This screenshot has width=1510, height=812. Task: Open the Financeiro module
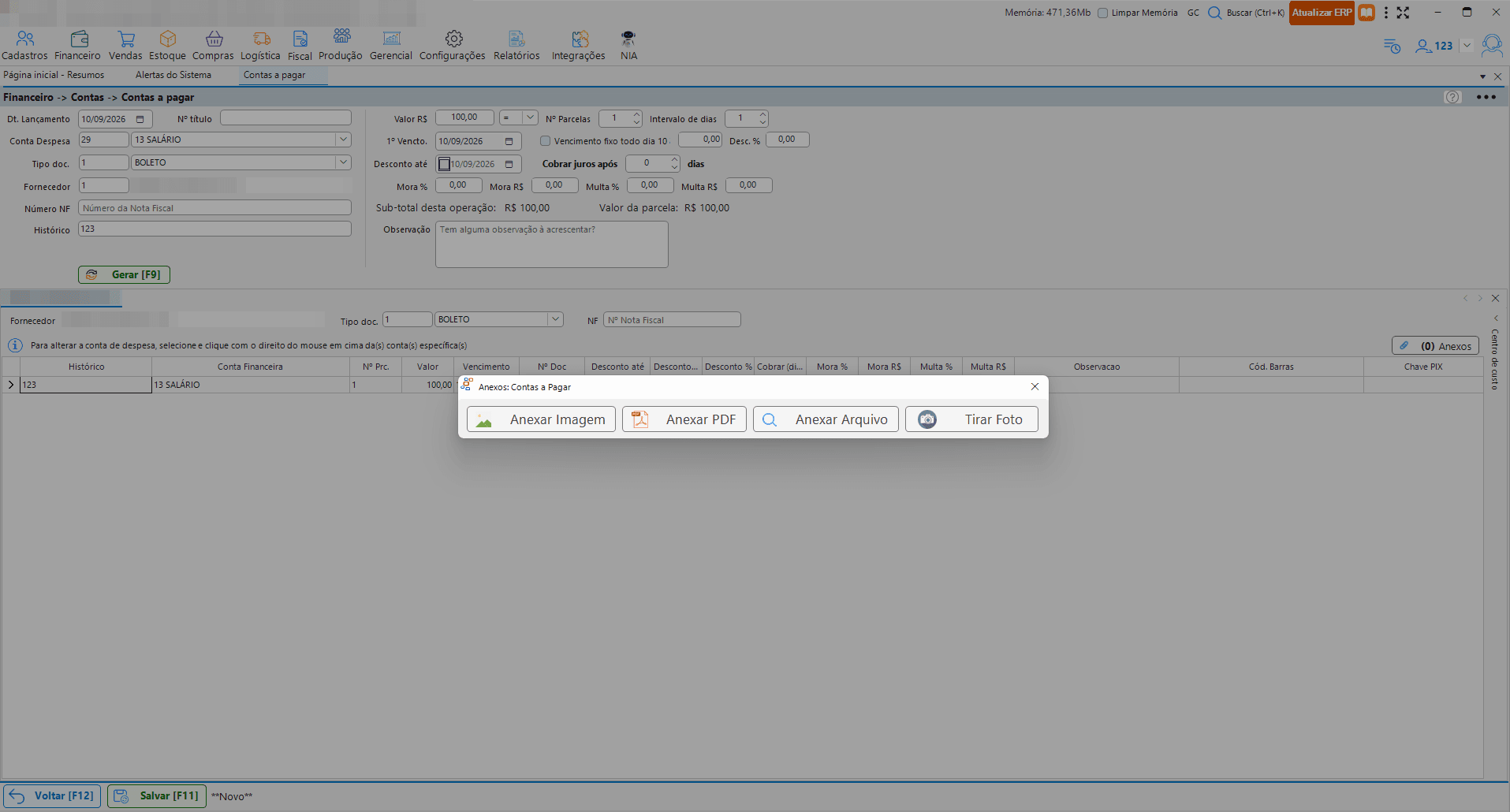point(77,45)
